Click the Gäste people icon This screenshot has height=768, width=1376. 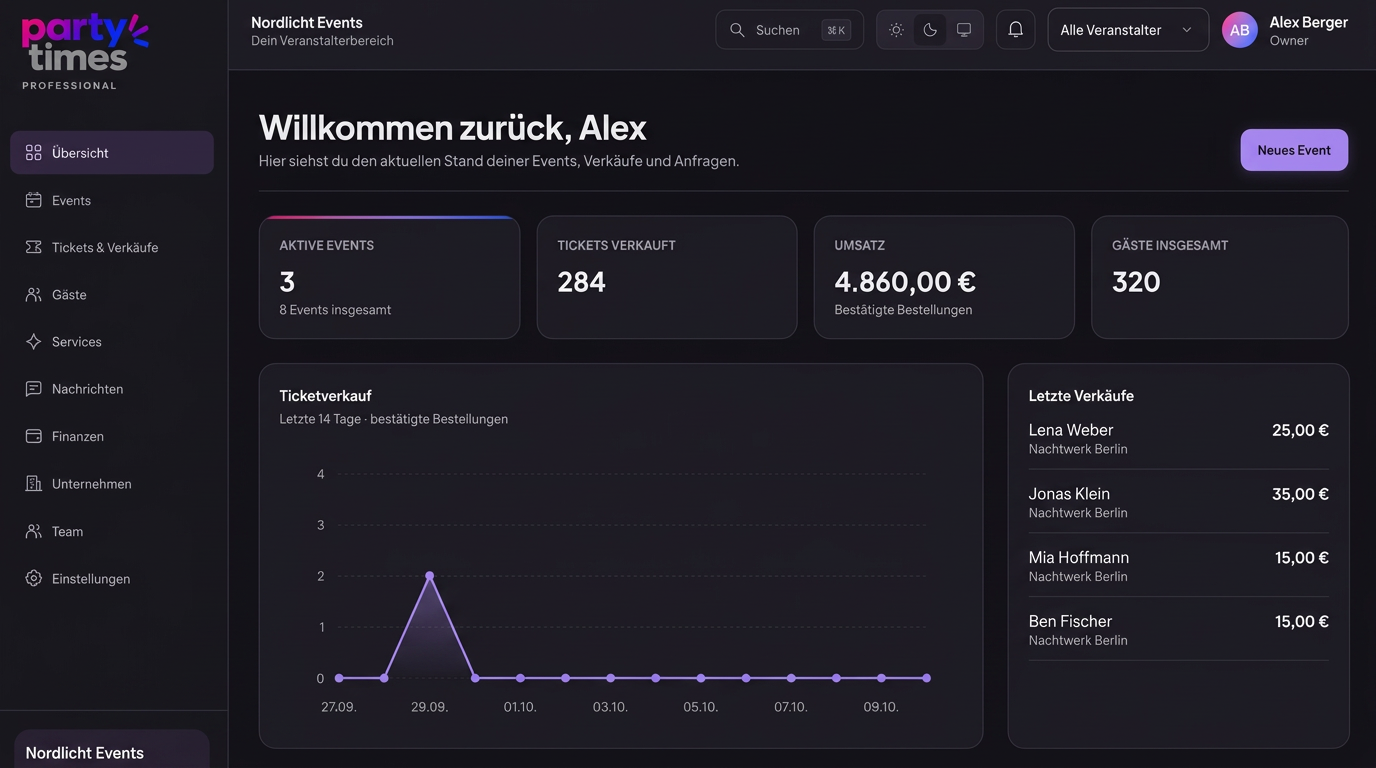pyautogui.click(x=34, y=295)
